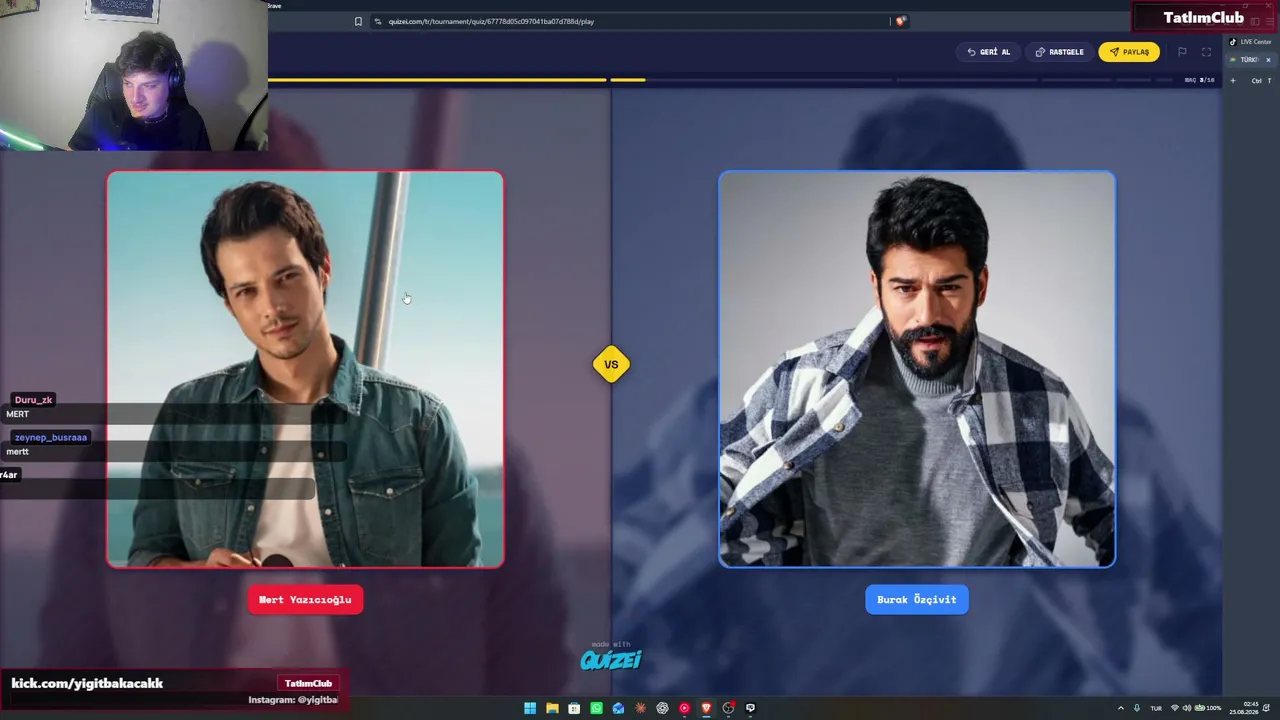
Task: Open site settings icon in the address bar
Action: coord(377,21)
